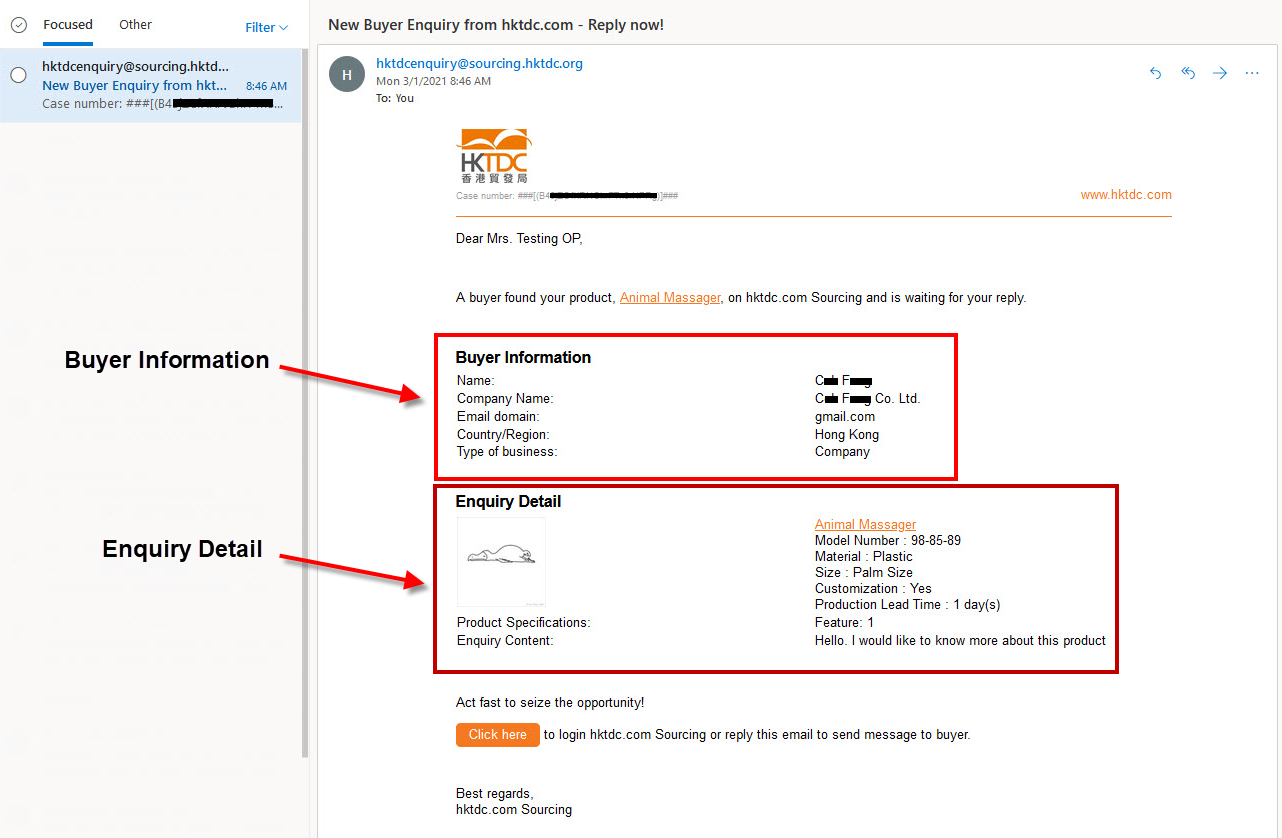Click the Email domain: label
Viewport: 1282px width, 838px height.
point(498,417)
